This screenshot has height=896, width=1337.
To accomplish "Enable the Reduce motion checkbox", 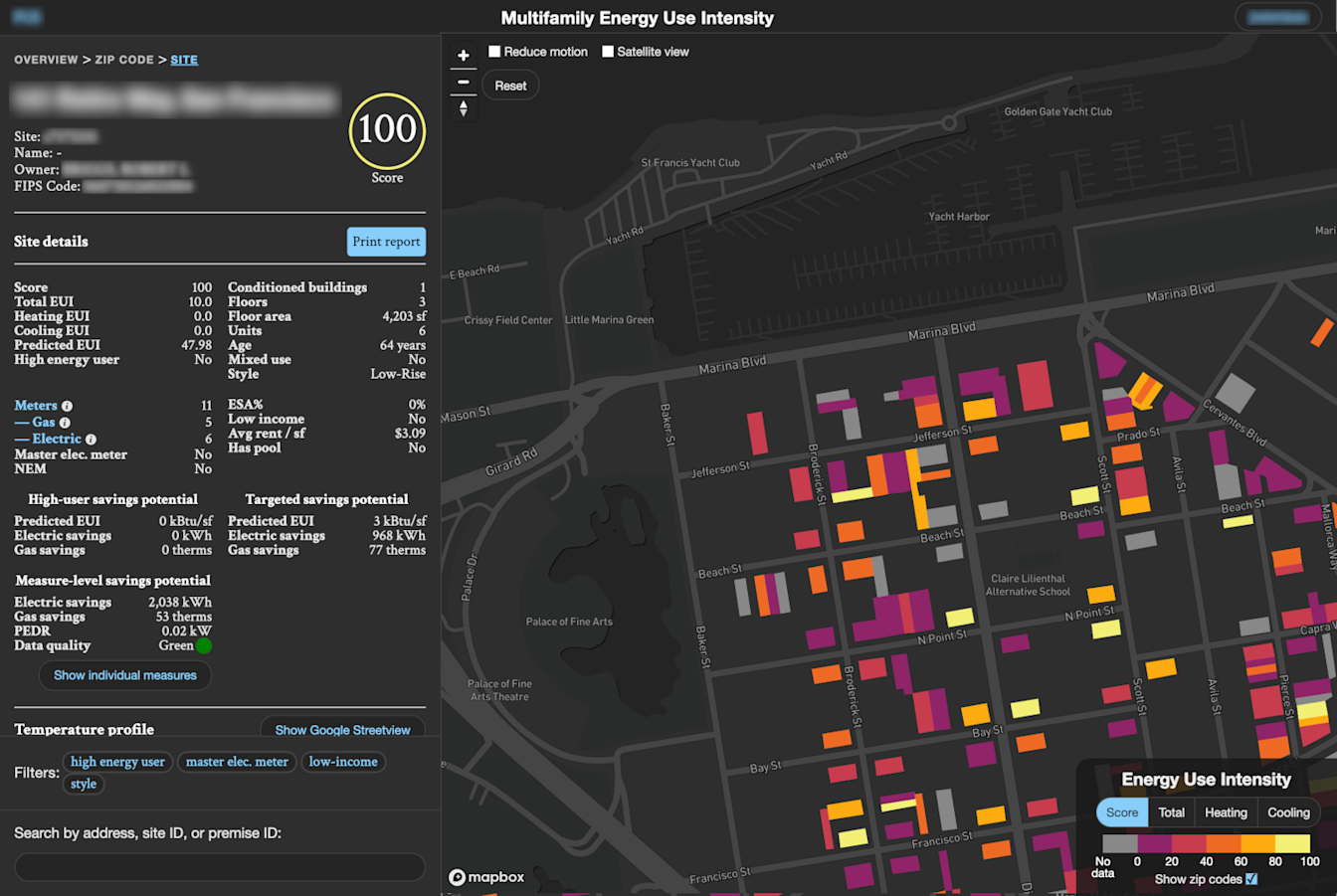I will click(493, 51).
